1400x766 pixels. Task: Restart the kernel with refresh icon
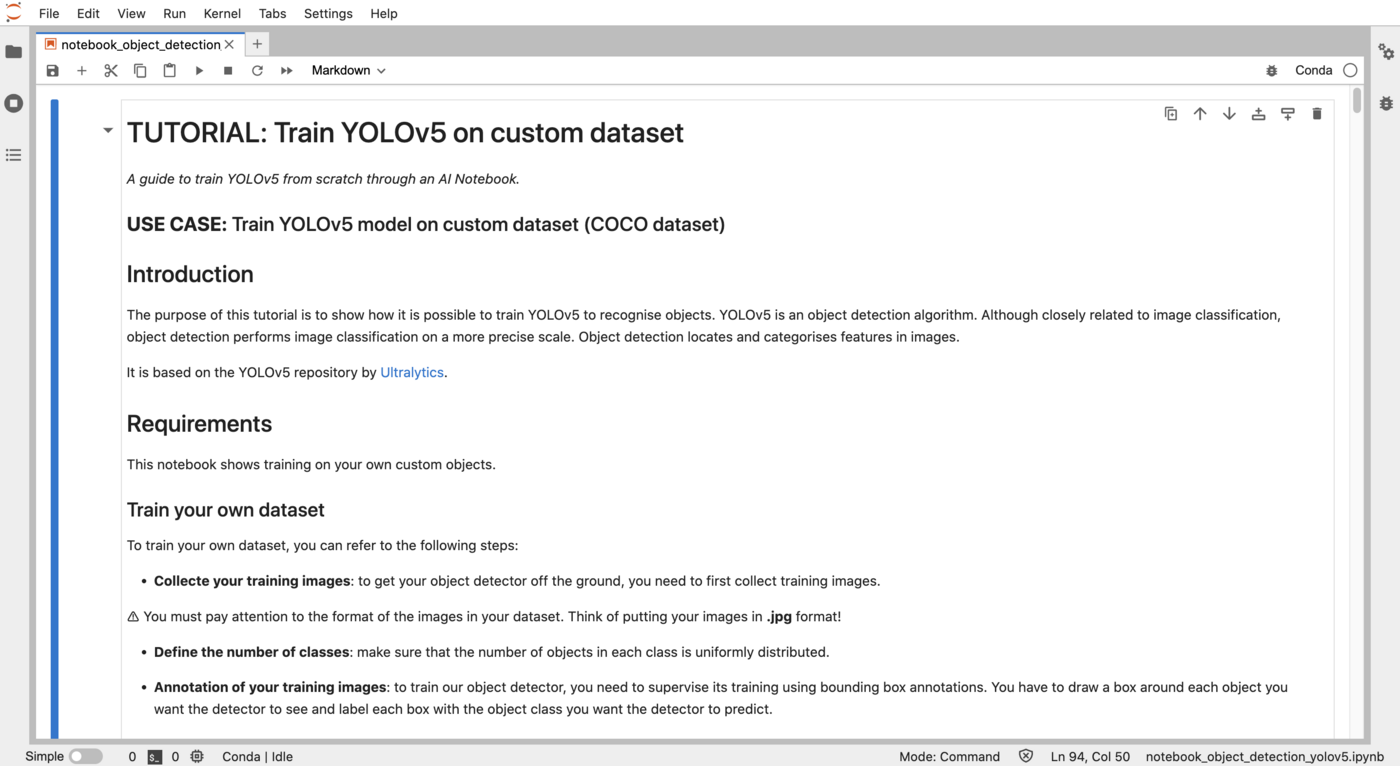click(x=257, y=71)
